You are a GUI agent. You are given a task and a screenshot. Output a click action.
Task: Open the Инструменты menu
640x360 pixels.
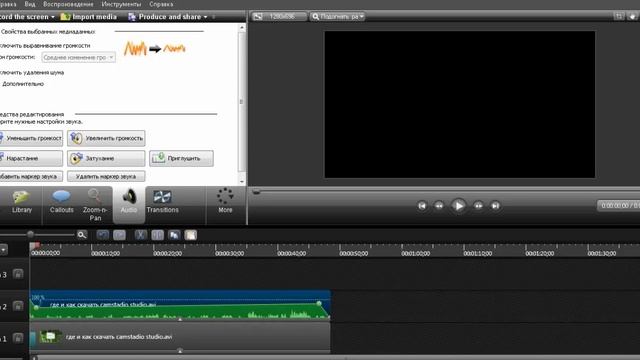(121, 4)
